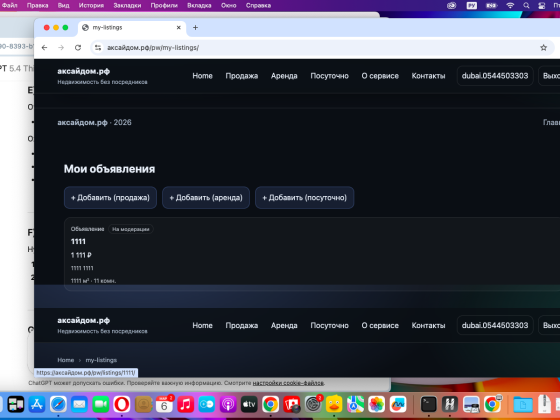560x420 pixels.
Task: Click the browser Forward arrow
Action: click(x=61, y=48)
